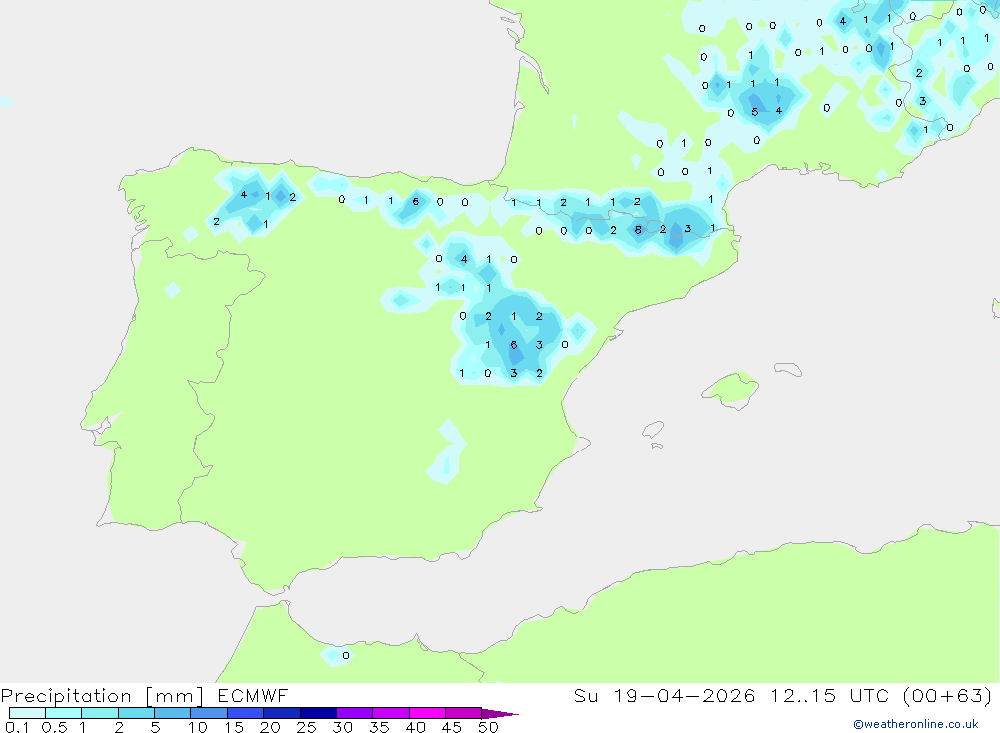Click legend label '10'
Image resolution: width=1000 pixels, height=733 pixels.
198,727
